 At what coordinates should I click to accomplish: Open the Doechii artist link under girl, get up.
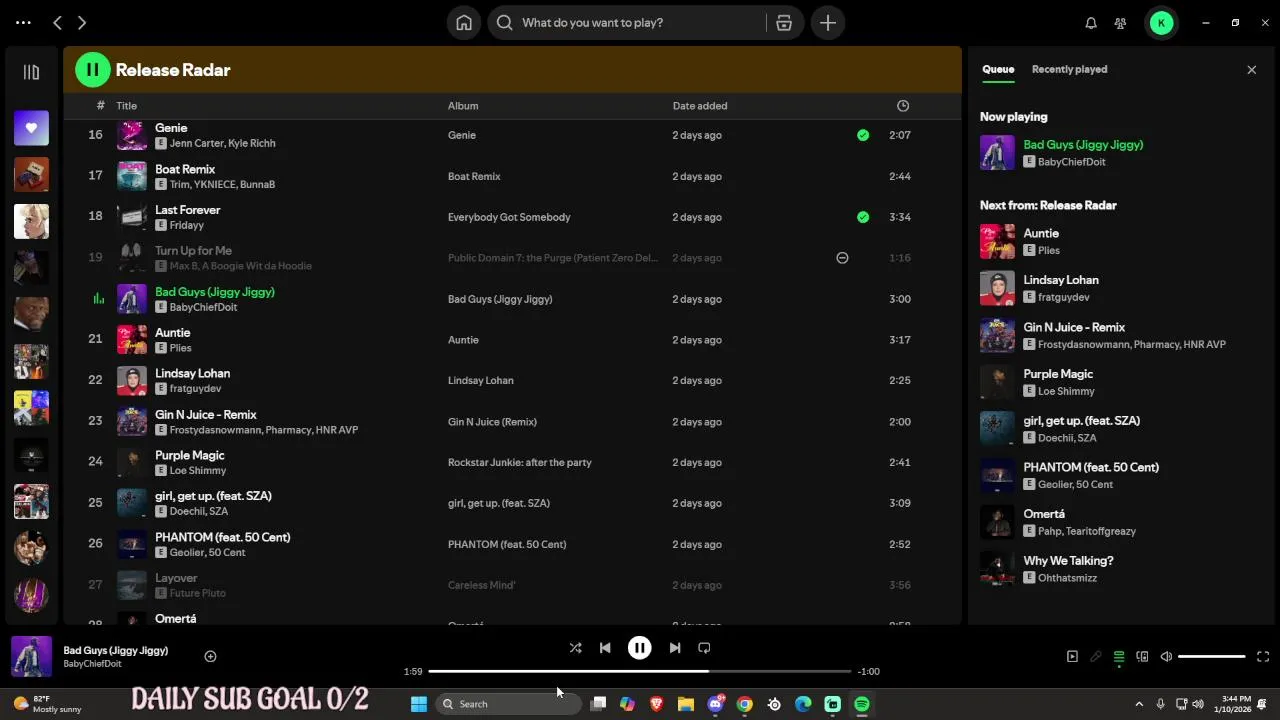point(187,512)
